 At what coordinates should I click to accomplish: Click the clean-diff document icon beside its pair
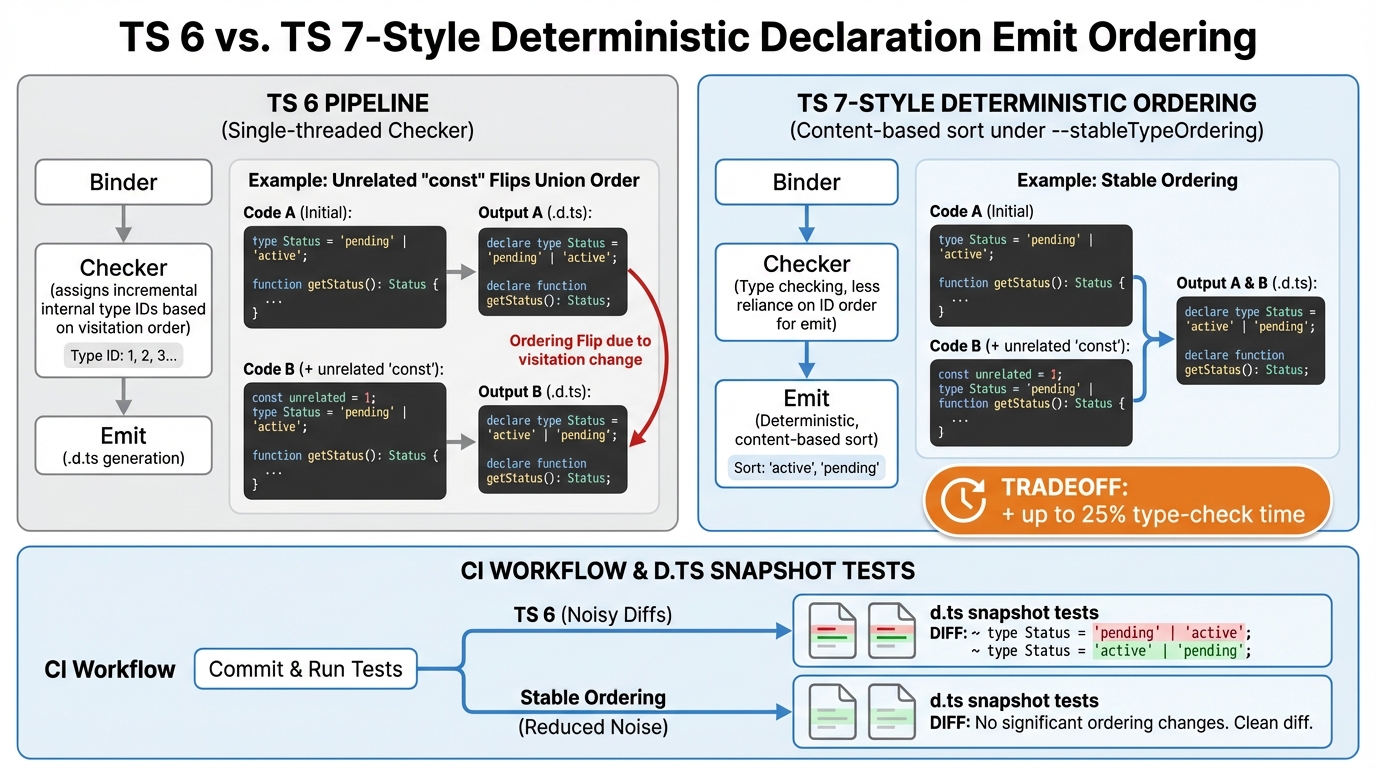(x=891, y=711)
